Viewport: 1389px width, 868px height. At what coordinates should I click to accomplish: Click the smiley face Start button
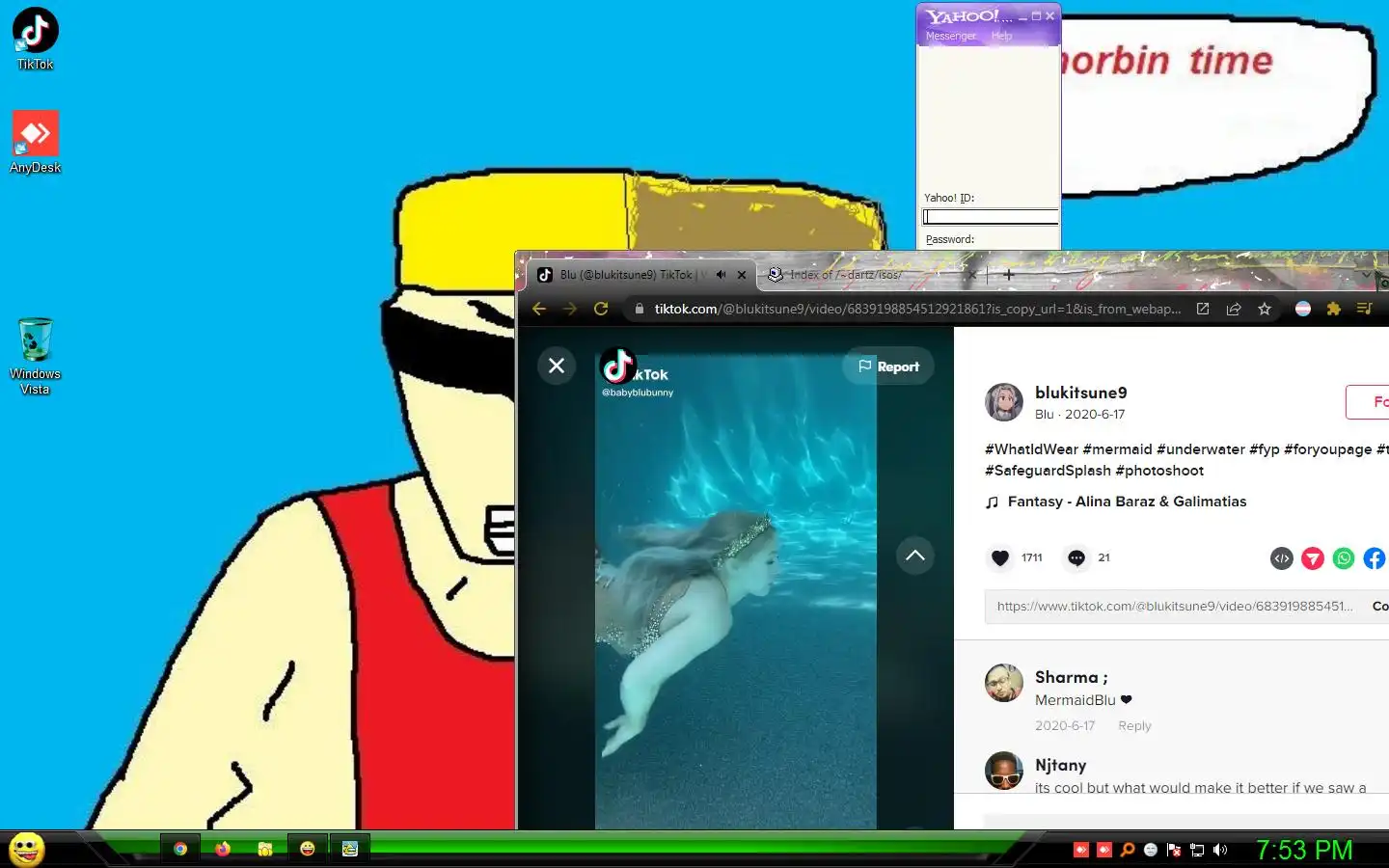(27, 850)
